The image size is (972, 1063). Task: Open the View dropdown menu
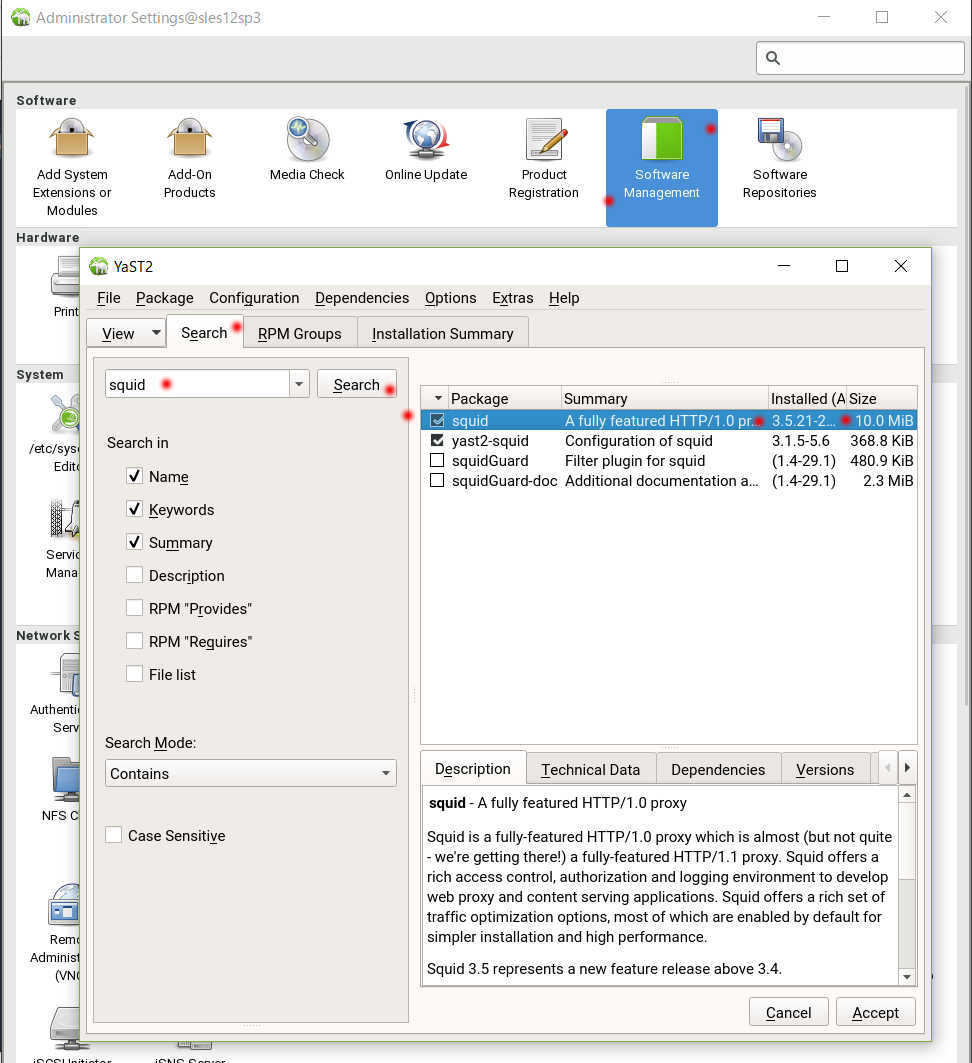[126, 333]
